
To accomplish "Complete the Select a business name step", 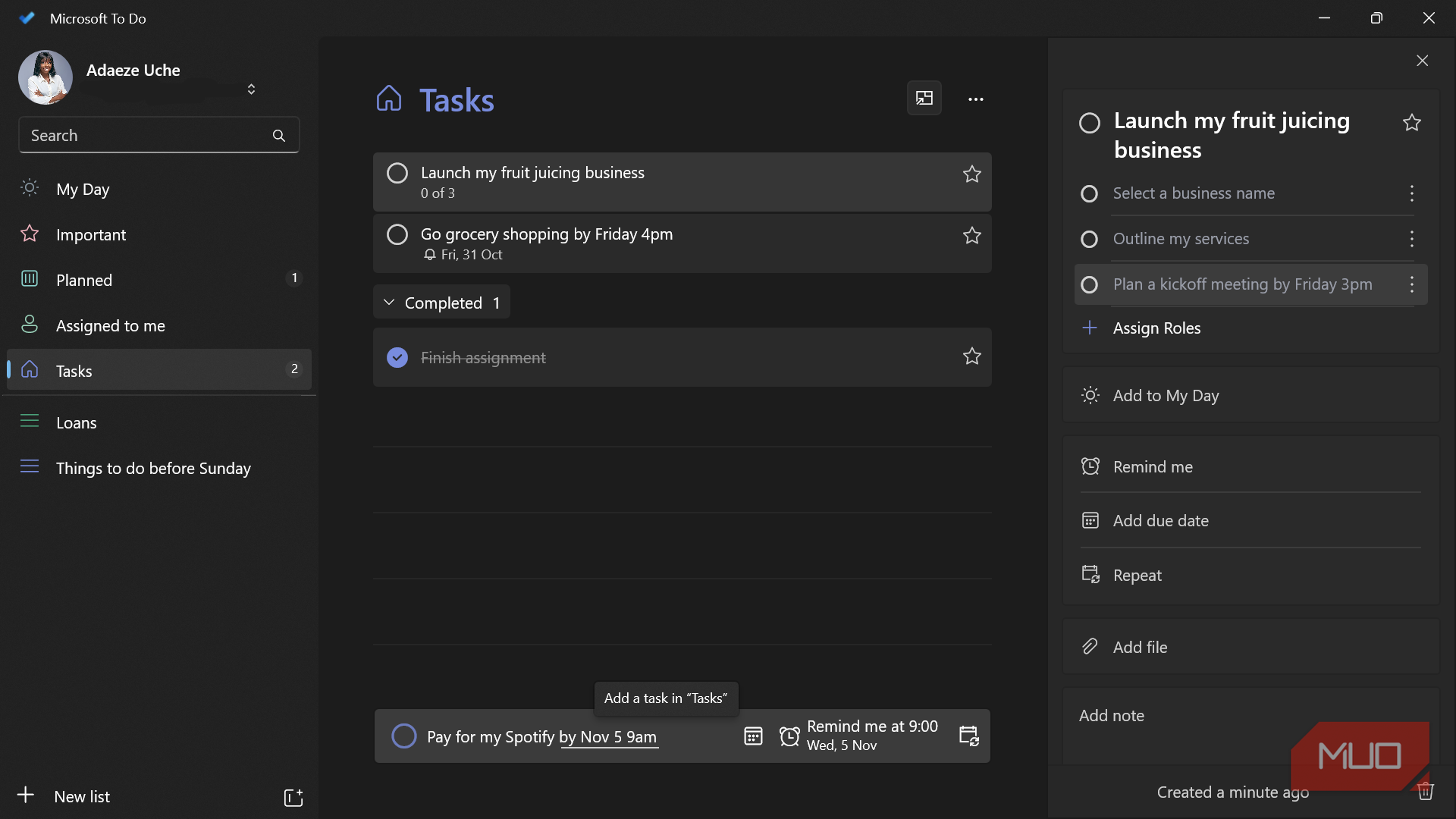I will click(1089, 194).
